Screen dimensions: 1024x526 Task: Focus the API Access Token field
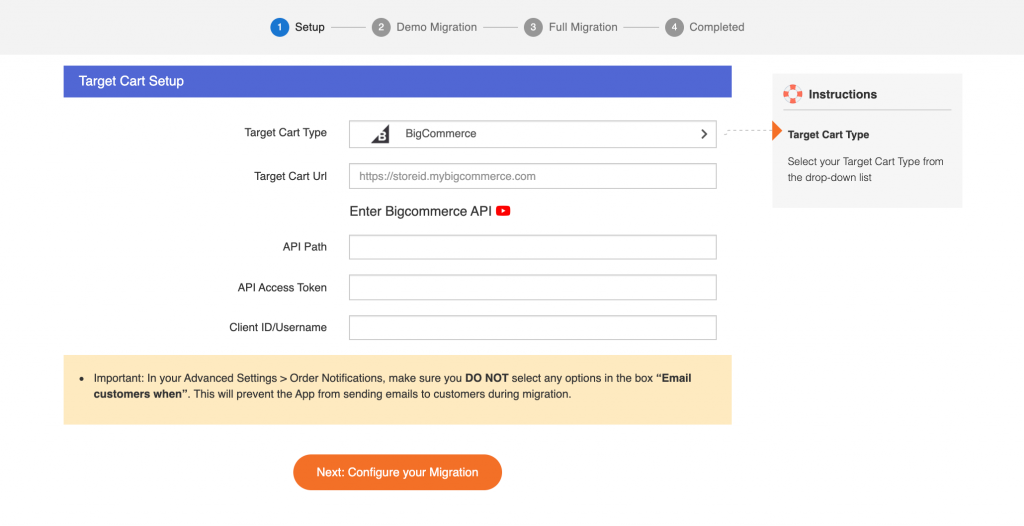click(x=532, y=288)
